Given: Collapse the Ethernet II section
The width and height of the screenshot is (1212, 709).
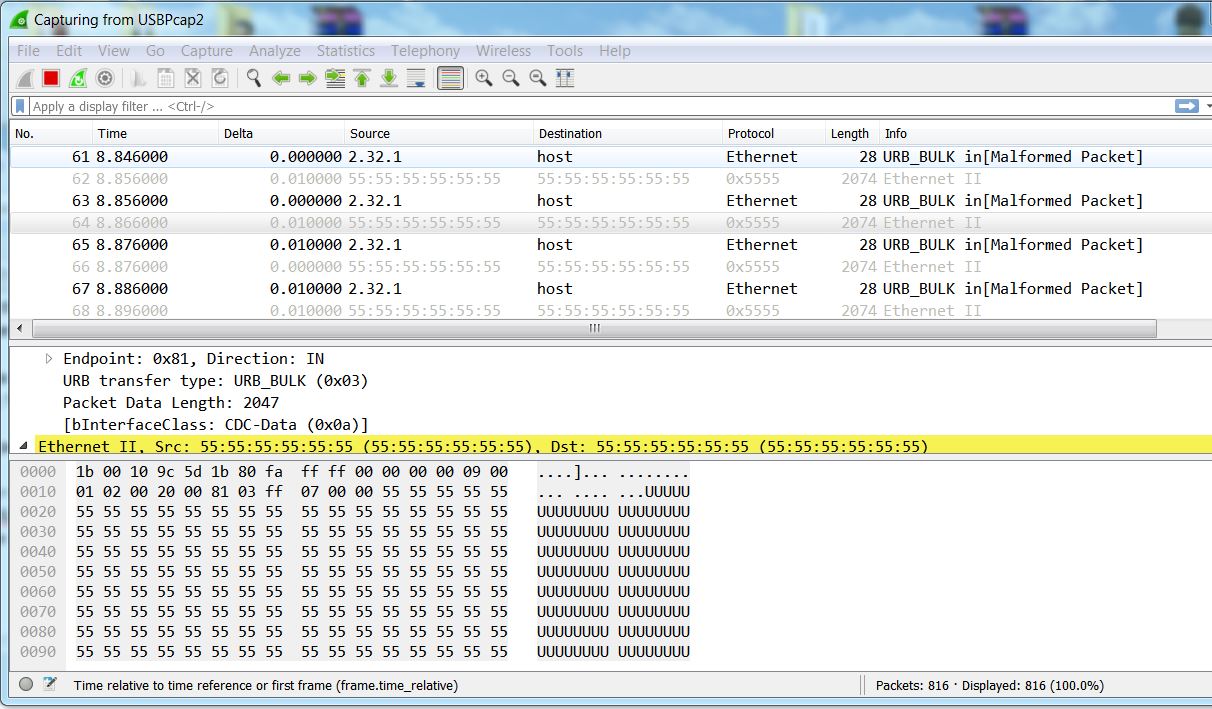Looking at the screenshot, I should pyautogui.click(x=23, y=446).
